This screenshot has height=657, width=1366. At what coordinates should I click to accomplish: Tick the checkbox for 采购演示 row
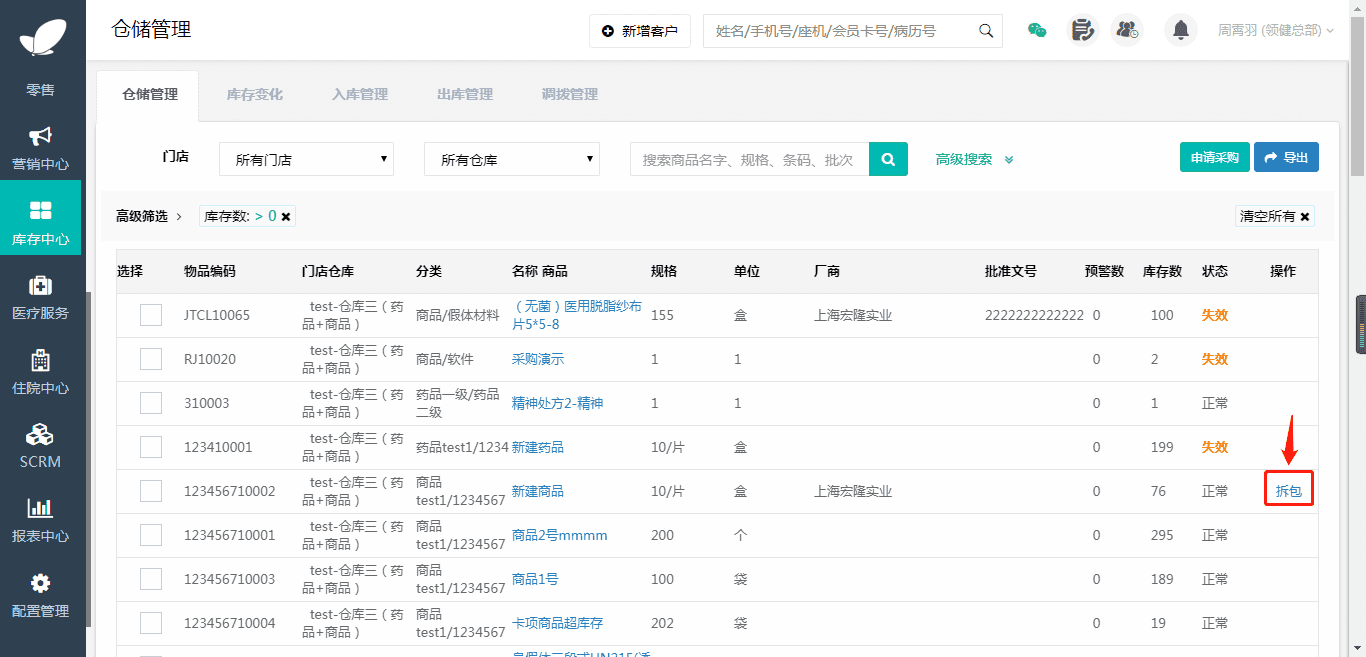[x=151, y=359]
